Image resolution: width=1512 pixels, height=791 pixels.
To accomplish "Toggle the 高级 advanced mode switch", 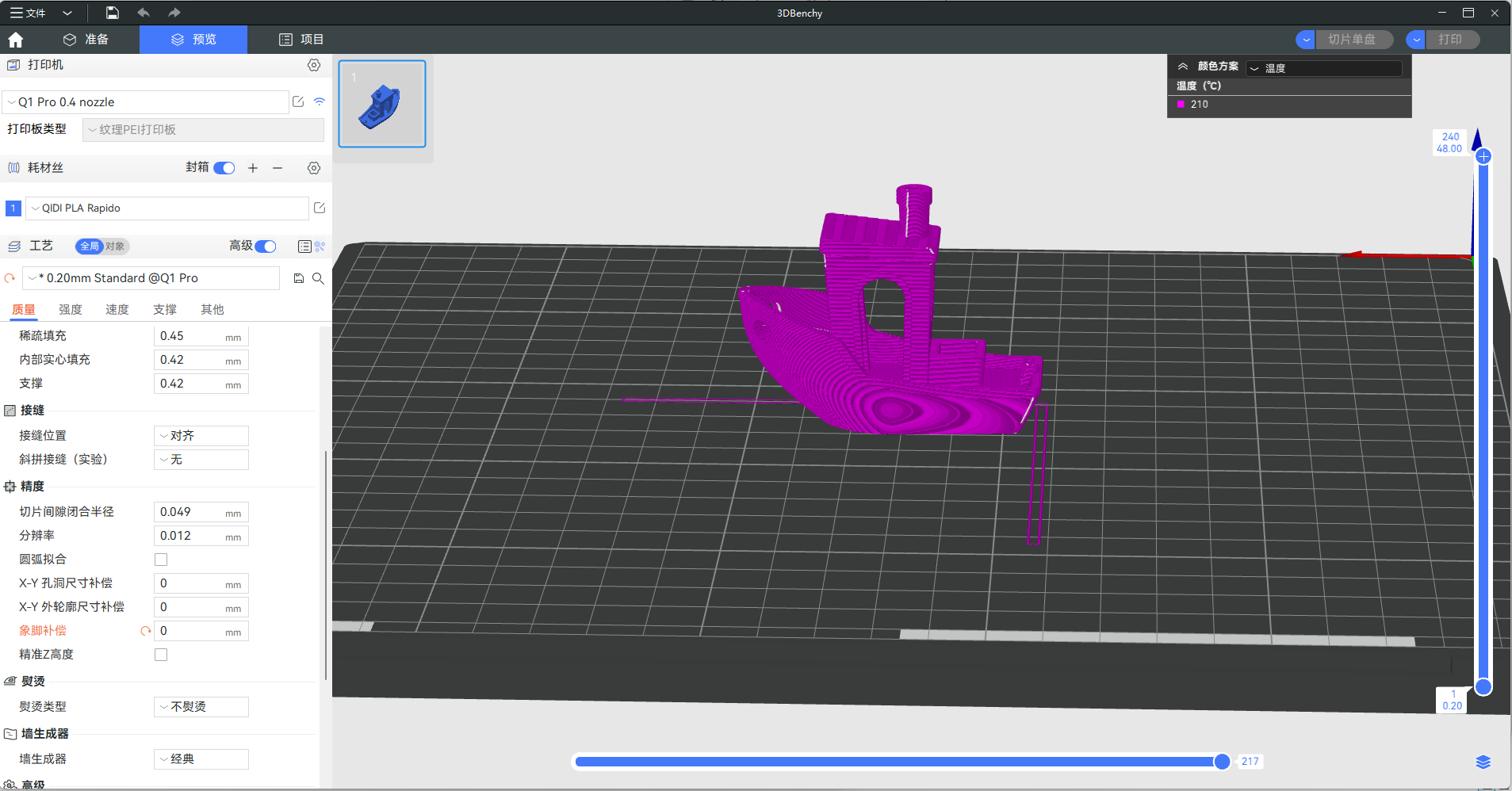I will [x=266, y=246].
